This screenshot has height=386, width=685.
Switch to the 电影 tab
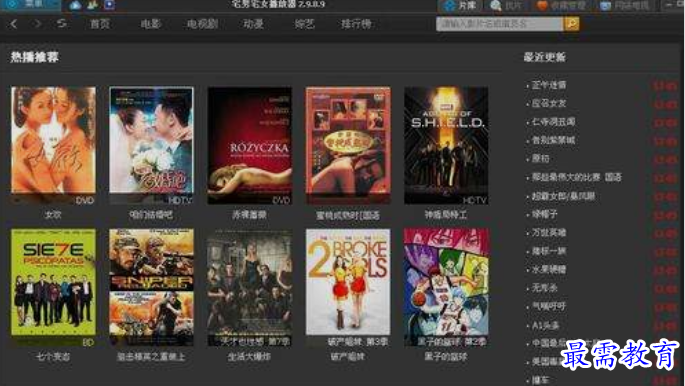[x=151, y=24]
